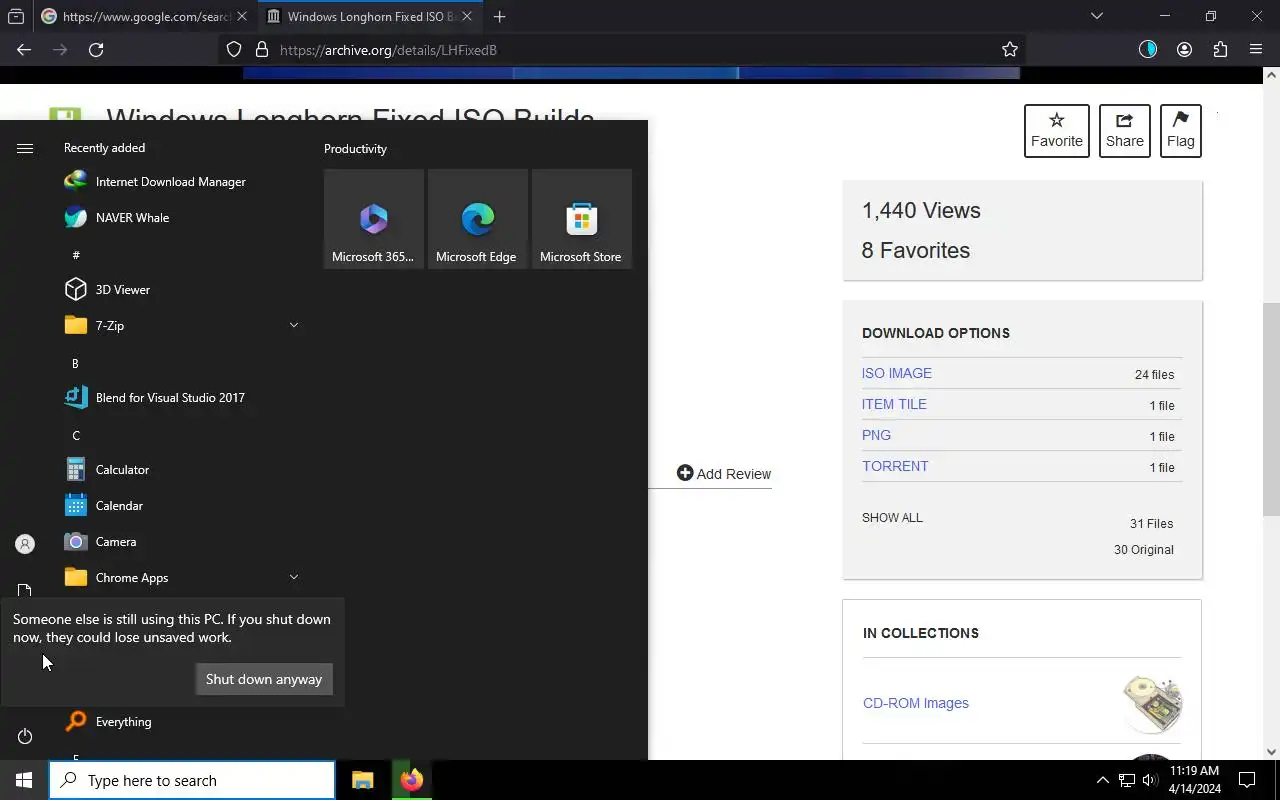Image resolution: width=1280 pixels, height=800 pixels.
Task: Open the Microsoft Store tile
Action: (582, 218)
